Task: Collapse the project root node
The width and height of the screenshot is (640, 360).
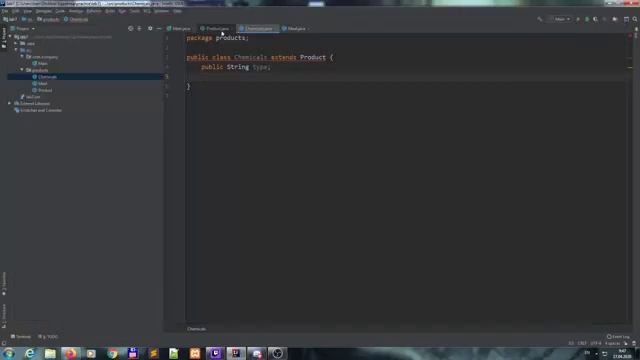Action: 10,36
